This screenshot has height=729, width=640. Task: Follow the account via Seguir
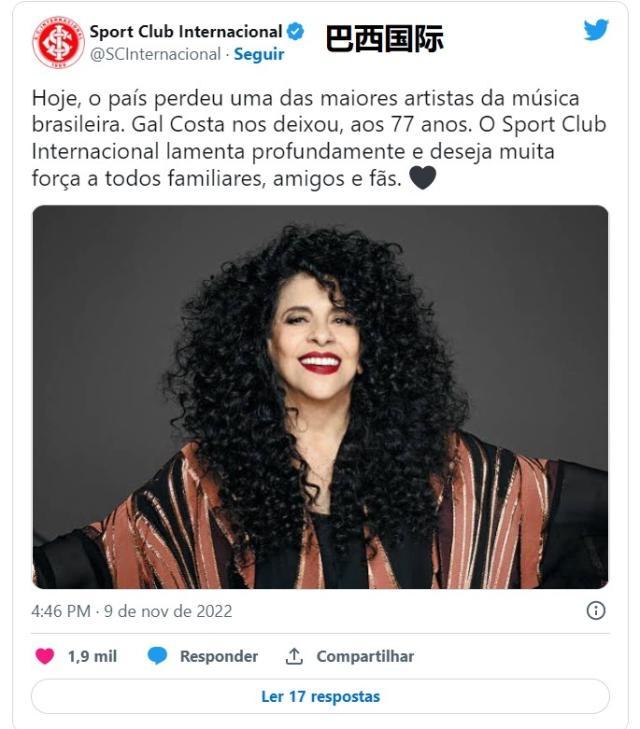coord(259,54)
